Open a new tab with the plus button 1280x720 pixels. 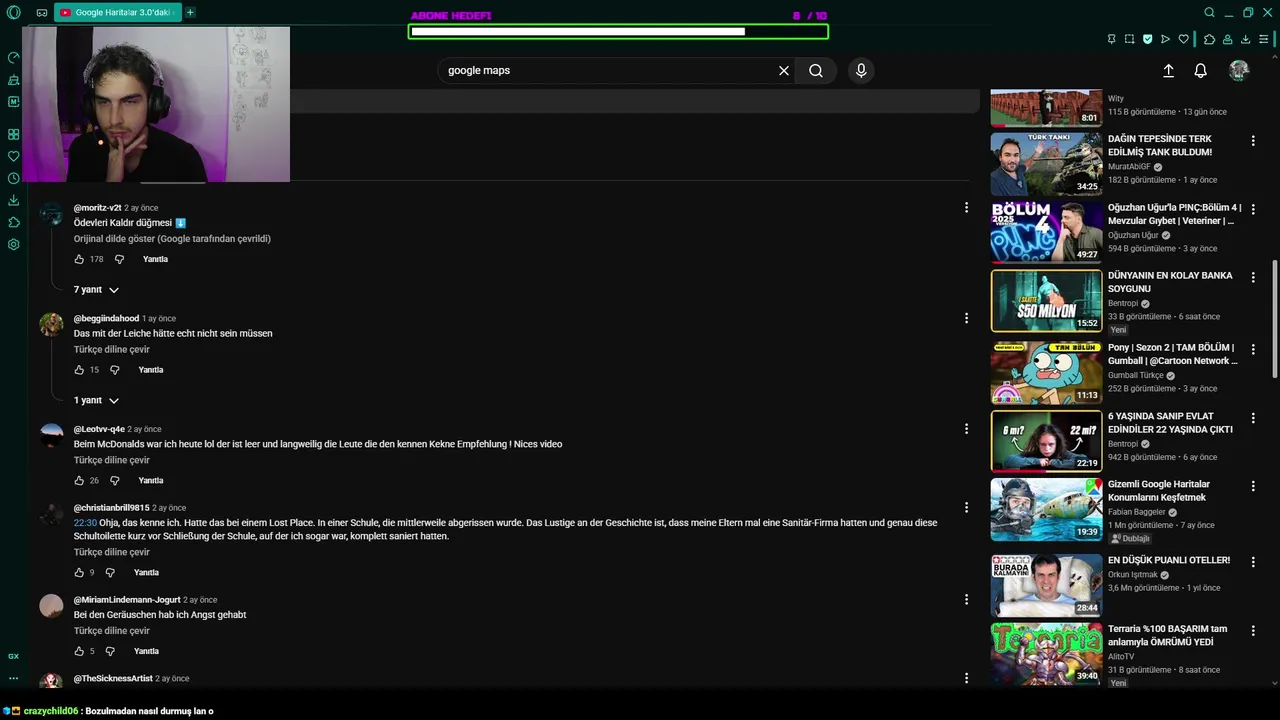pos(190,13)
